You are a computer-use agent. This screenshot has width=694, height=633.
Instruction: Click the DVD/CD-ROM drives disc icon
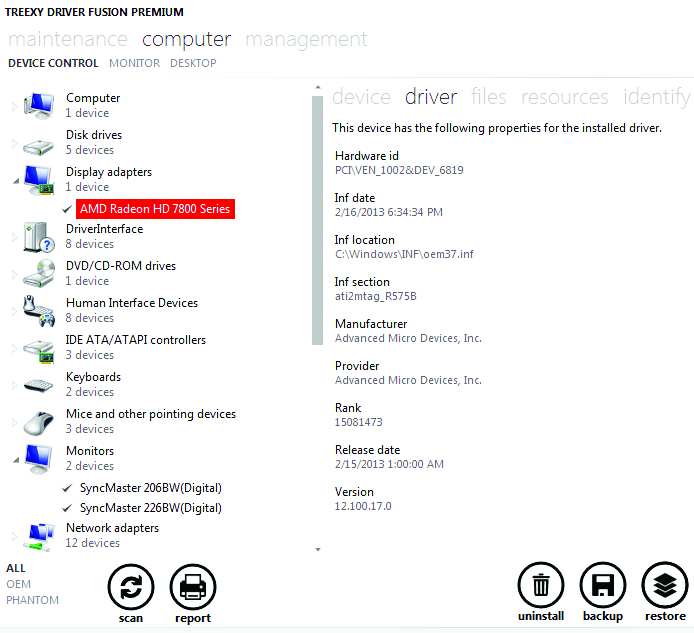coord(39,273)
